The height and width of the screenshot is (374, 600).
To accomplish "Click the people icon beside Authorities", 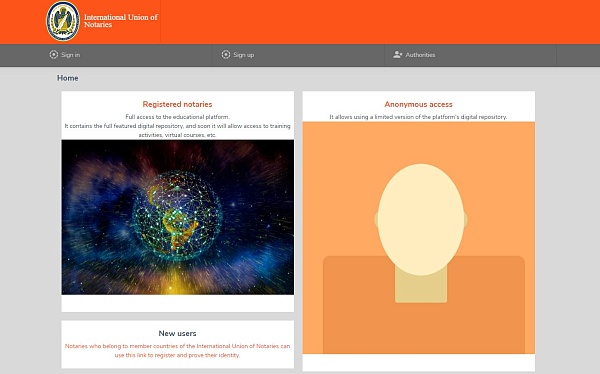I will pos(398,55).
